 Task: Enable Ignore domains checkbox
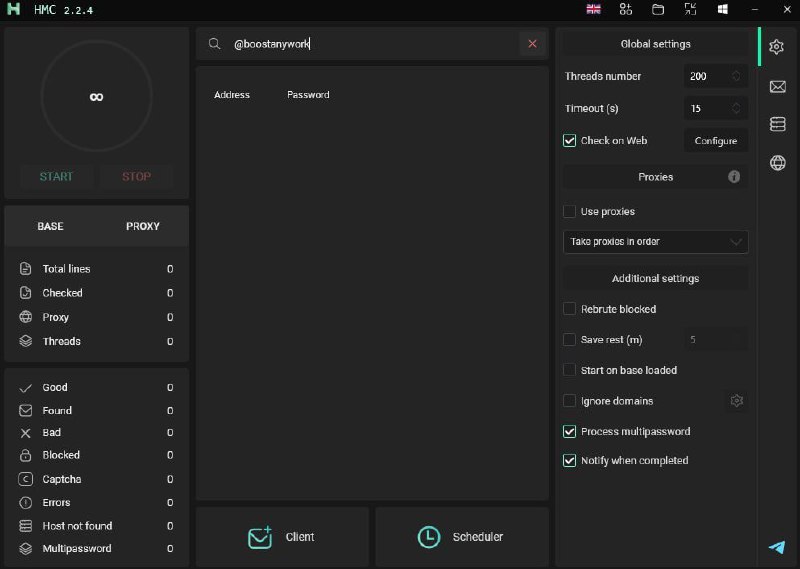tap(569, 401)
